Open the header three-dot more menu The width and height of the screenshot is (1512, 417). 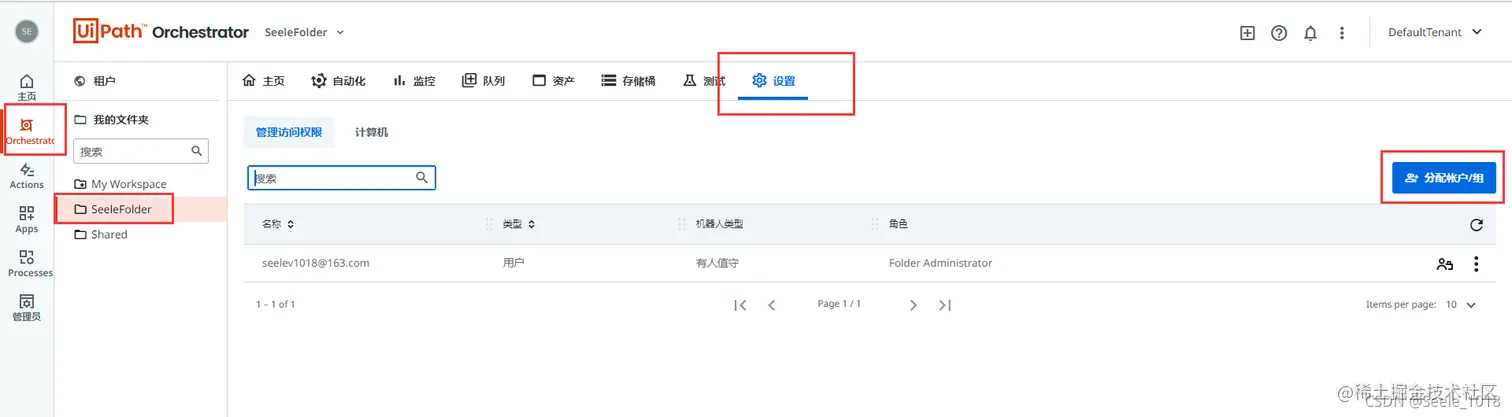pyautogui.click(x=1342, y=32)
